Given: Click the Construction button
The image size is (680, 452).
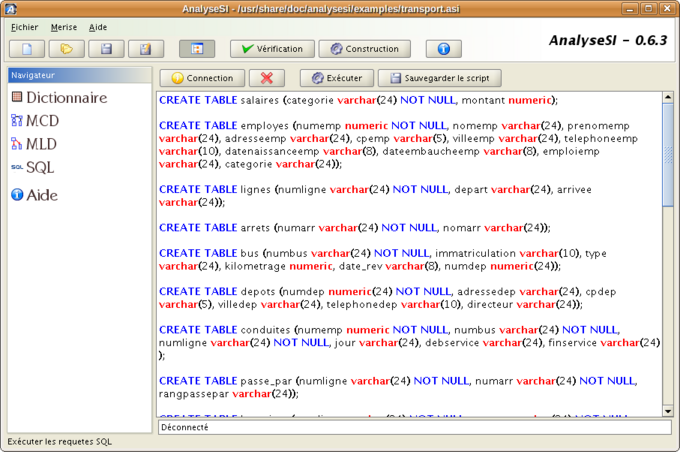Looking at the screenshot, I should (x=365, y=49).
